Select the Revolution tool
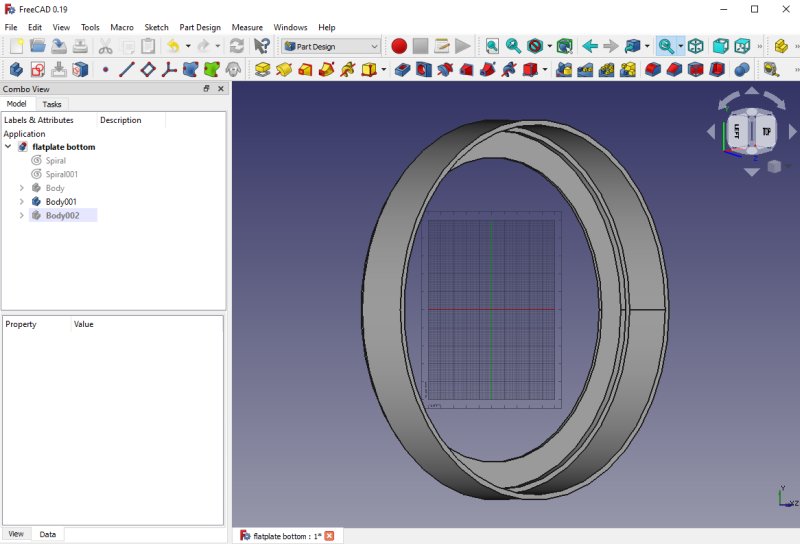This screenshot has width=800, height=544. [x=284, y=69]
